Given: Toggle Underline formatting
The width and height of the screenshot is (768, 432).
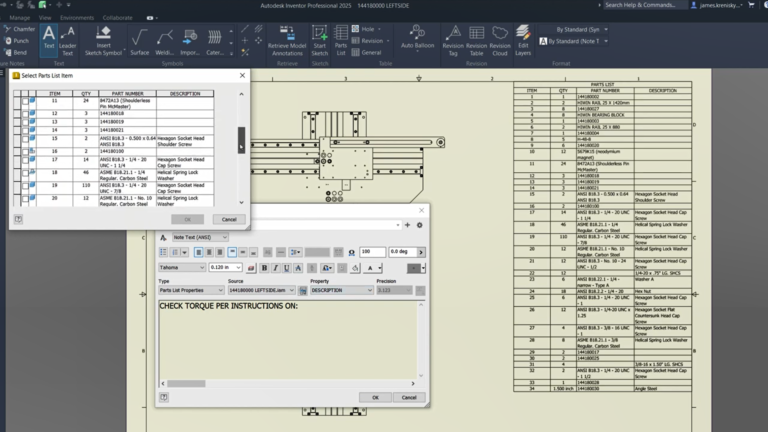Looking at the screenshot, I should tap(287, 268).
